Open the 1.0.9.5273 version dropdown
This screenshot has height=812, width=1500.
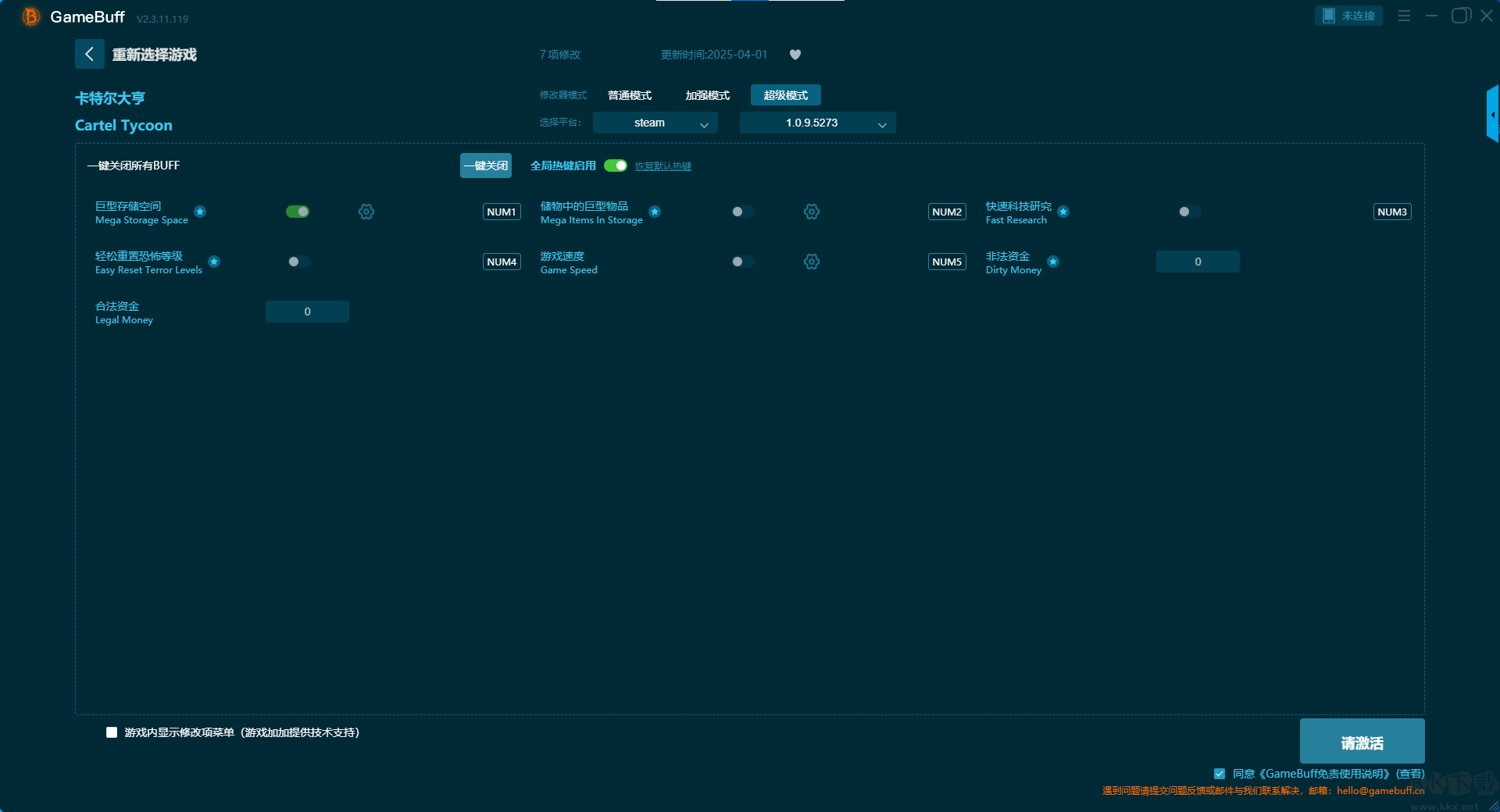coord(817,123)
